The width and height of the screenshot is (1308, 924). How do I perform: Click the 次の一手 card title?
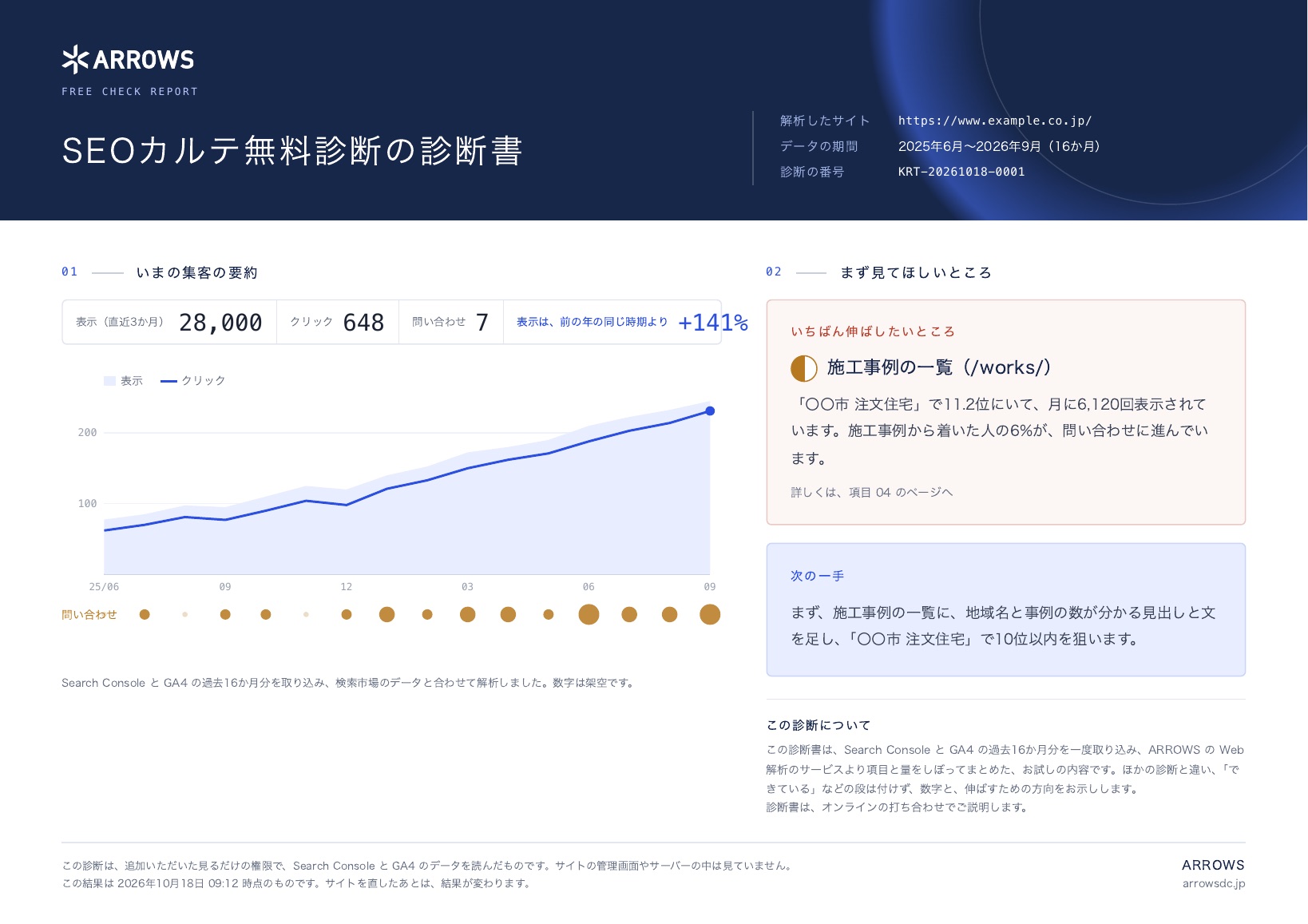coord(817,576)
